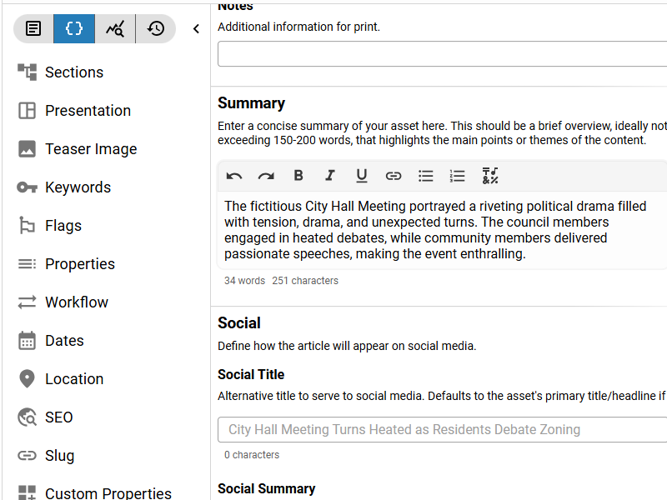Click the Social Title input field

point(442,430)
